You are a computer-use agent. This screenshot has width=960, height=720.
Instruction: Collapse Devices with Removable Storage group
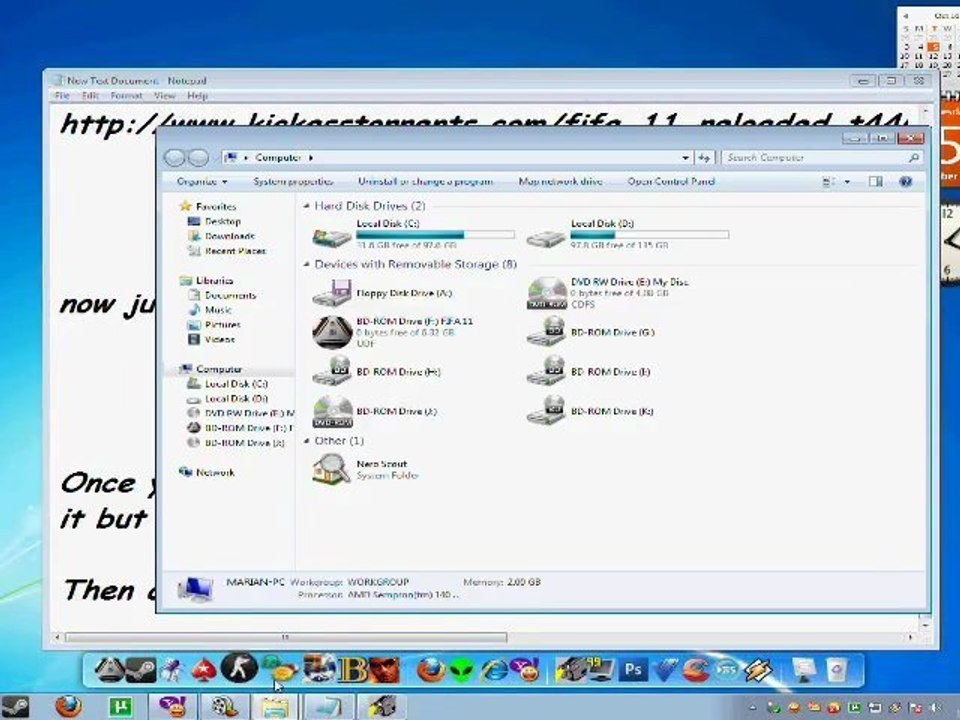[x=307, y=264]
